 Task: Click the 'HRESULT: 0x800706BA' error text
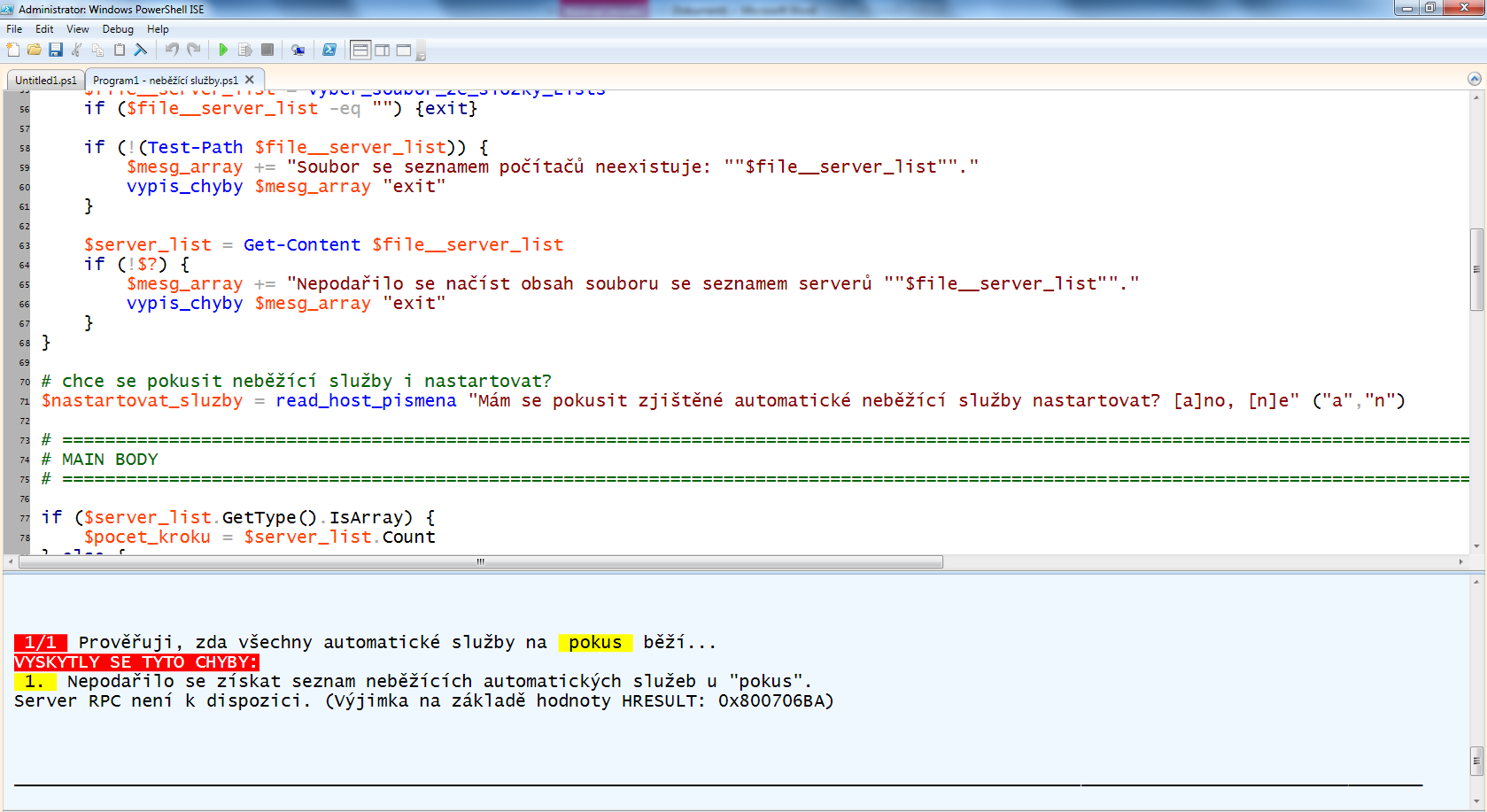(727, 700)
